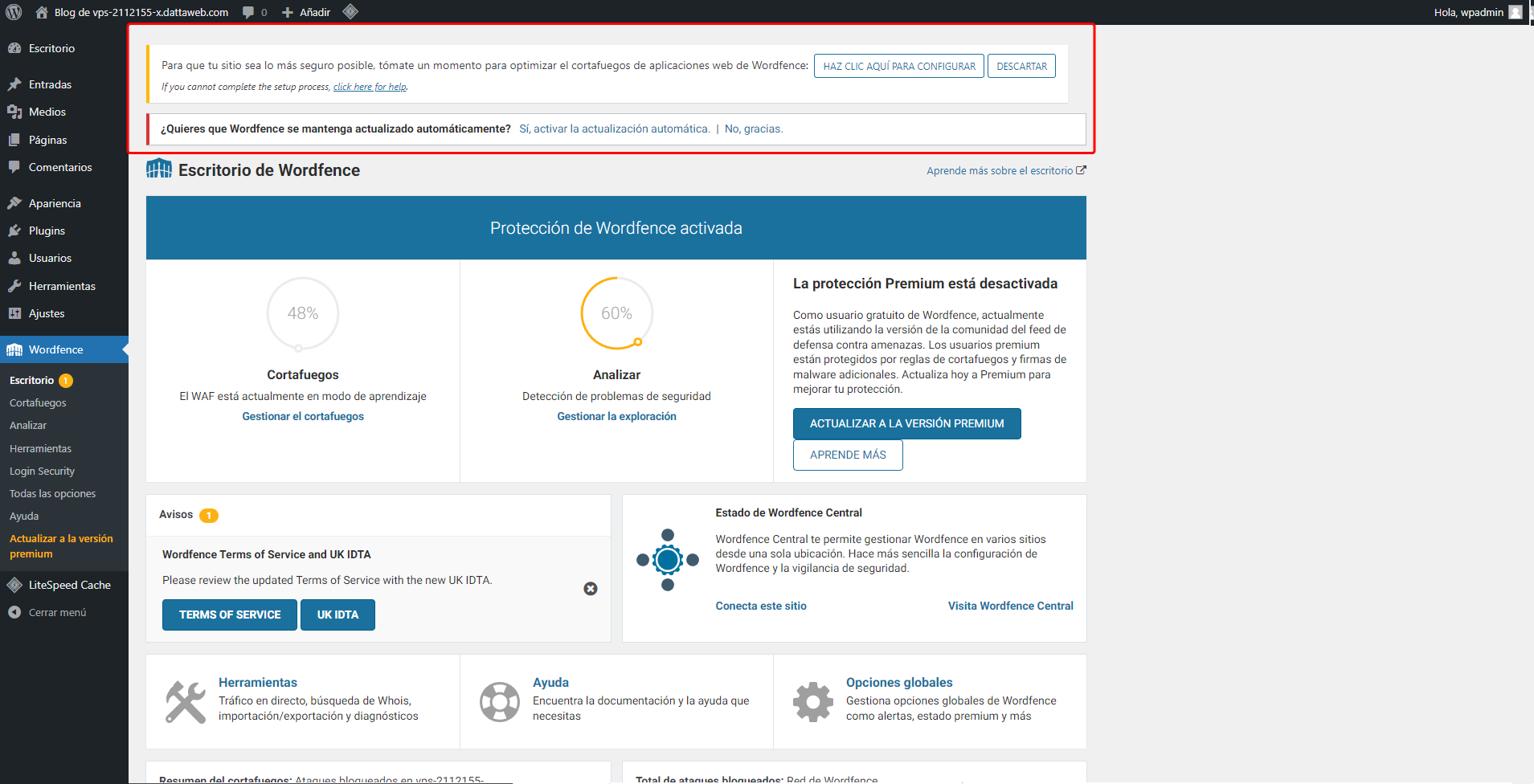Viewport: 1534px width, 784px height.
Task: Click the Wordfence Central network icon
Action: (668, 560)
